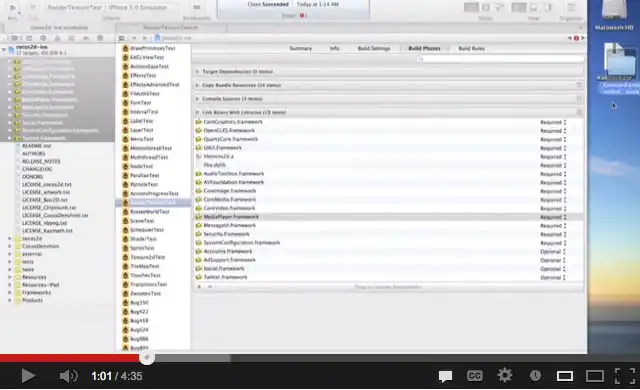Show the breakpoint navigator
Screen dimensions: 640x390
click(x=86, y=38)
